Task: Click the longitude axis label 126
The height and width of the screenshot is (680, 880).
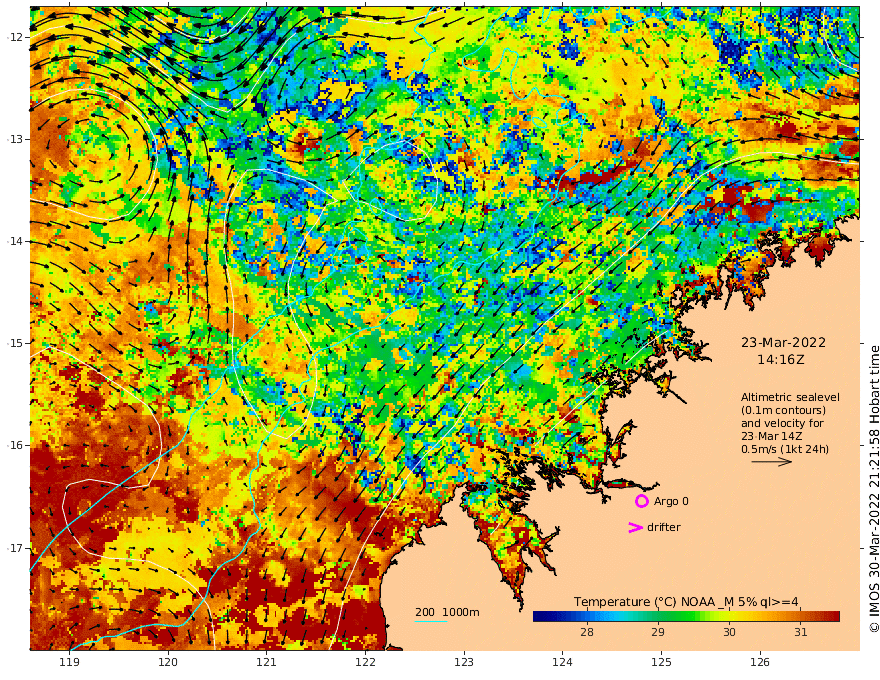Action: click(x=760, y=662)
